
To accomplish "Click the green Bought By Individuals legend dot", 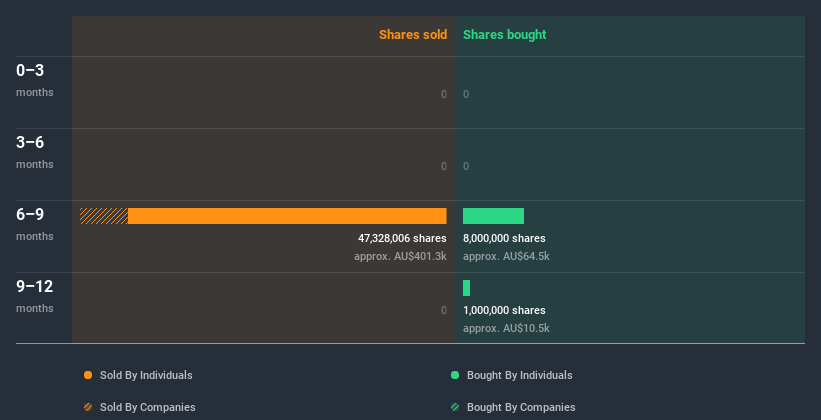I will click(455, 375).
